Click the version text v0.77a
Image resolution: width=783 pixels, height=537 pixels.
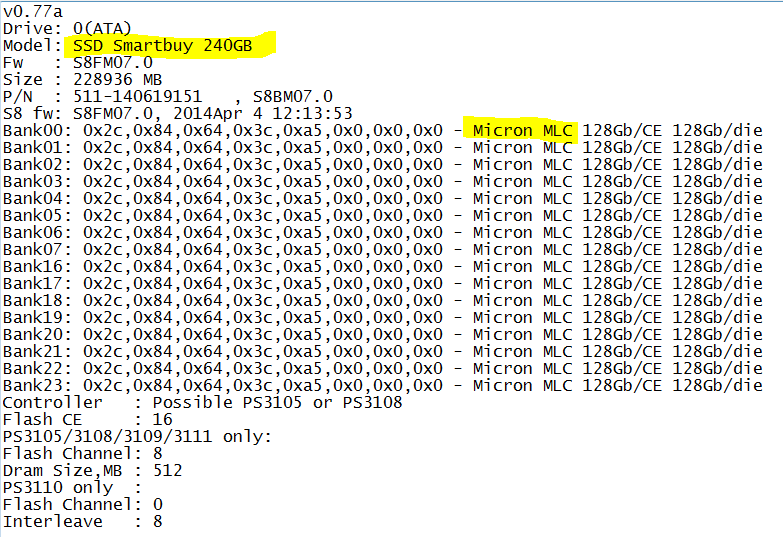pyautogui.click(x=33, y=11)
